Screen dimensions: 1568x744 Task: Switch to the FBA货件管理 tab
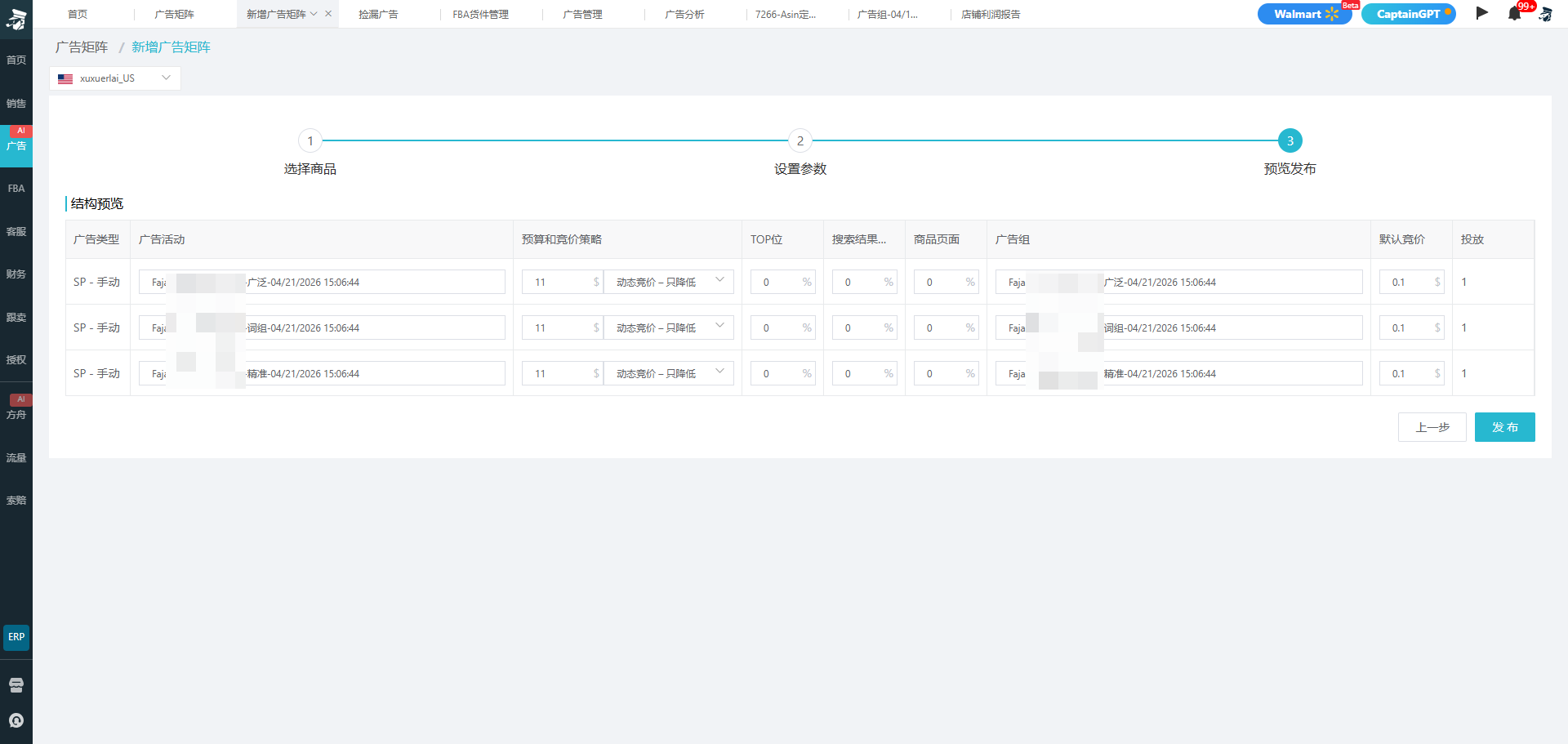click(480, 15)
